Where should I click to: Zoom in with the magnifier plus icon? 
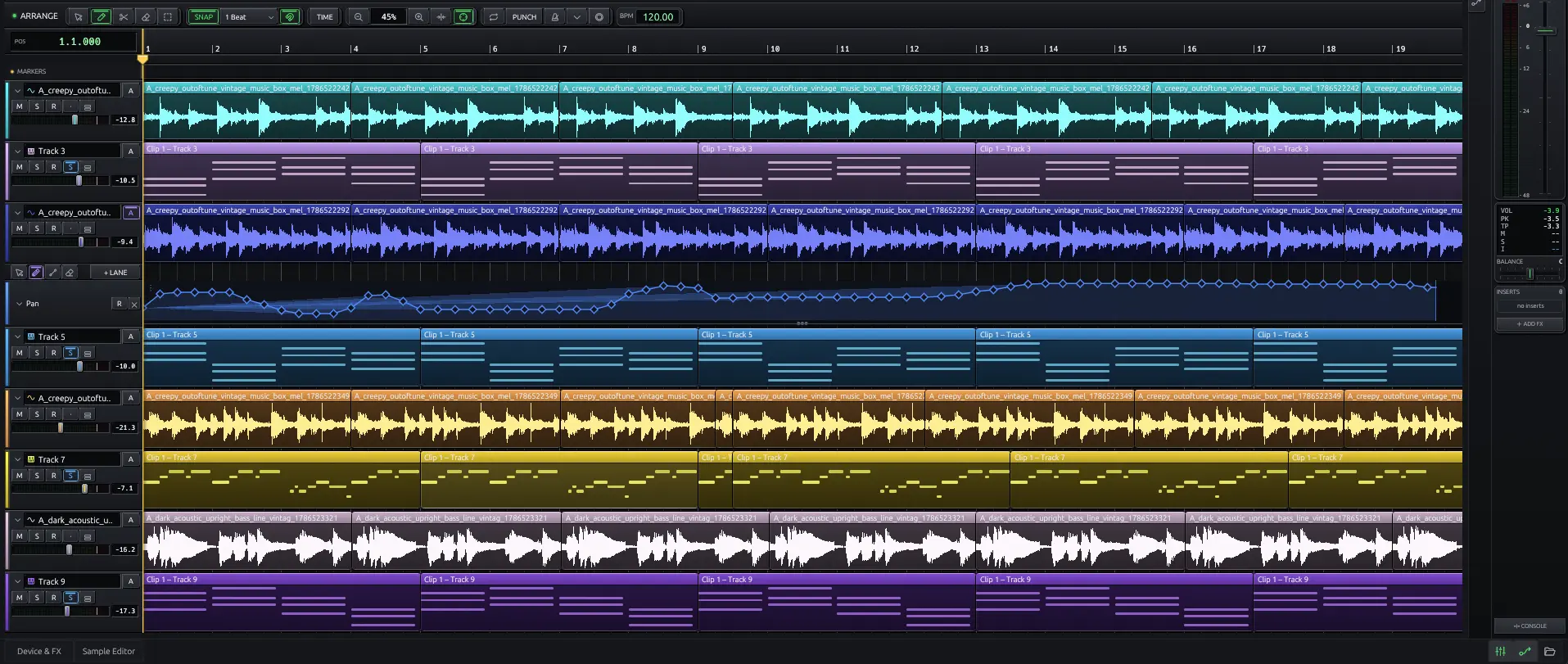[418, 16]
